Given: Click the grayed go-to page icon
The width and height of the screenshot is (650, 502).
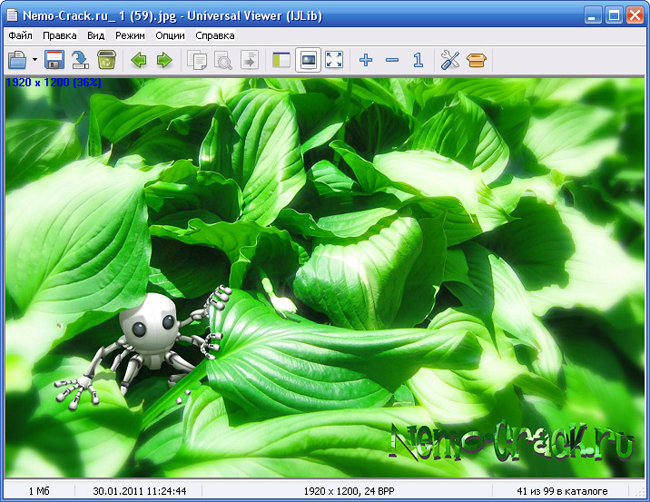Looking at the screenshot, I should point(249,60).
